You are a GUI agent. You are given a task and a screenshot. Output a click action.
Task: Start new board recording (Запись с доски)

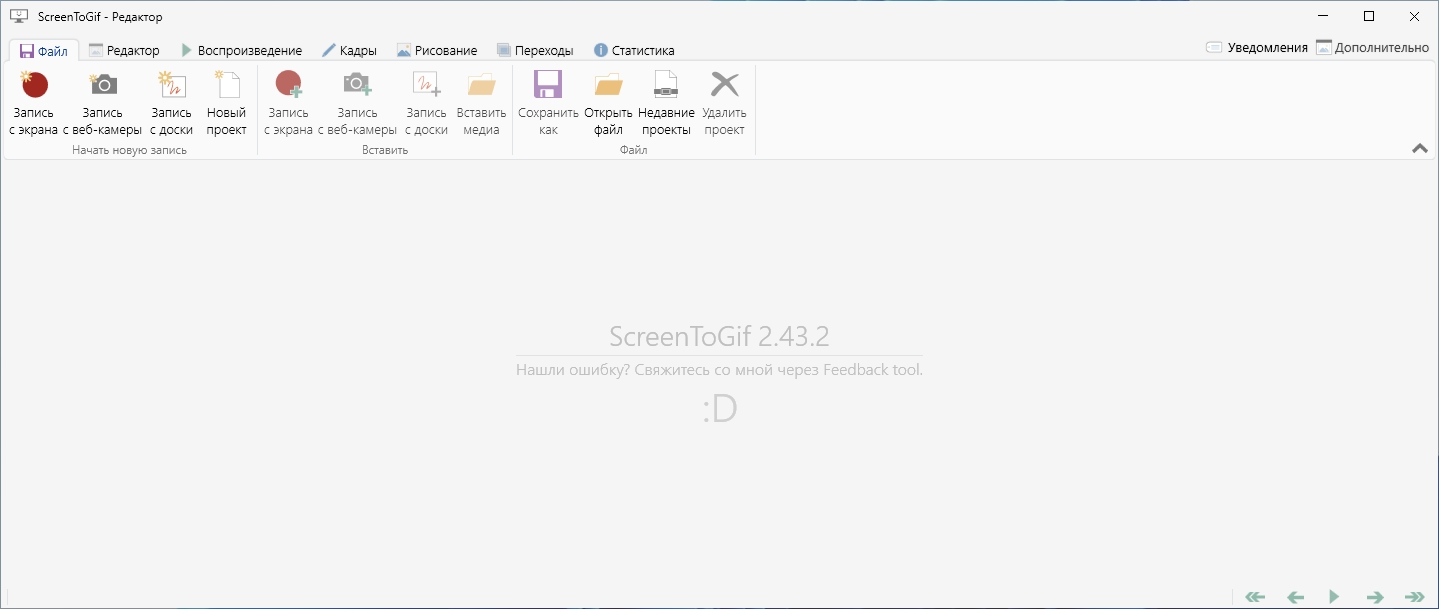pos(172,103)
